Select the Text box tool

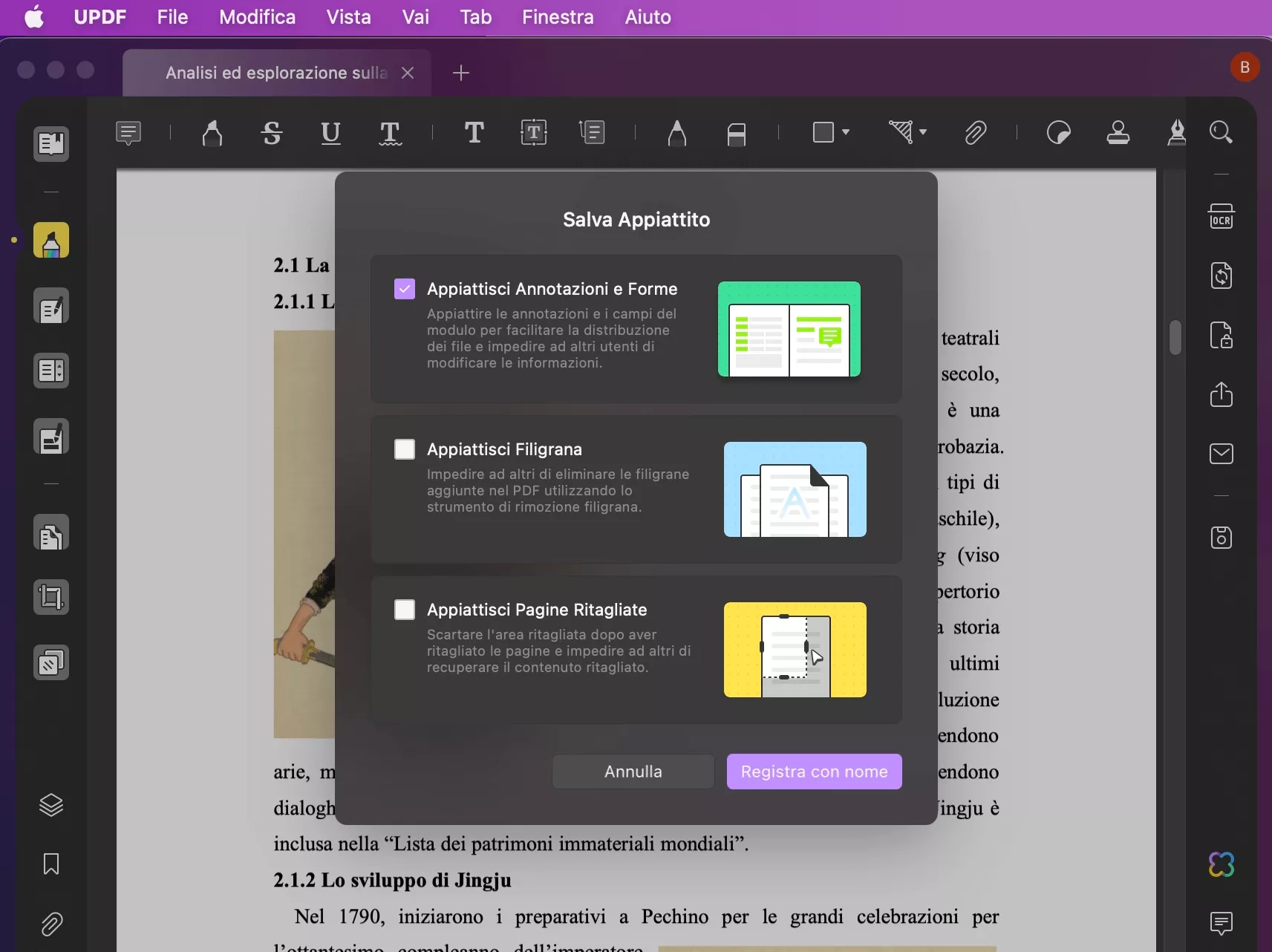pos(534,133)
